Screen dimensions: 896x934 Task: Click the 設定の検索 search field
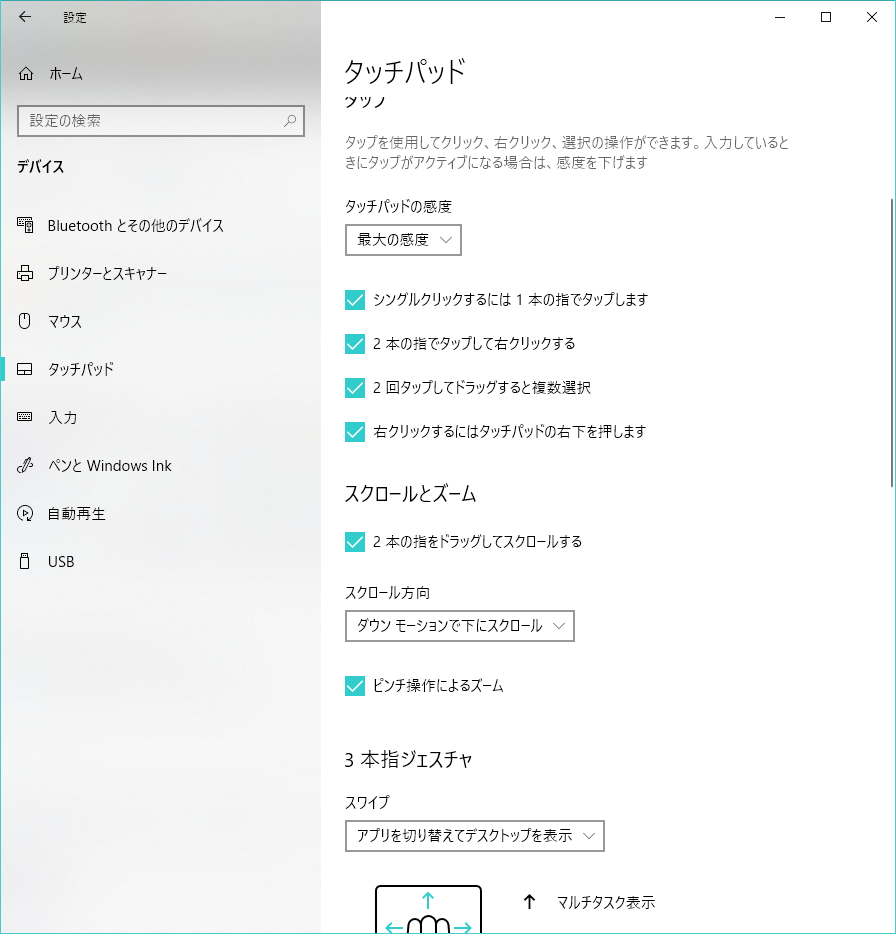pyautogui.click(x=161, y=121)
